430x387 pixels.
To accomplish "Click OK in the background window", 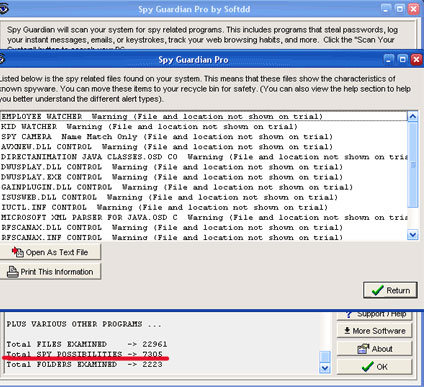I will pyautogui.click(x=374, y=367).
